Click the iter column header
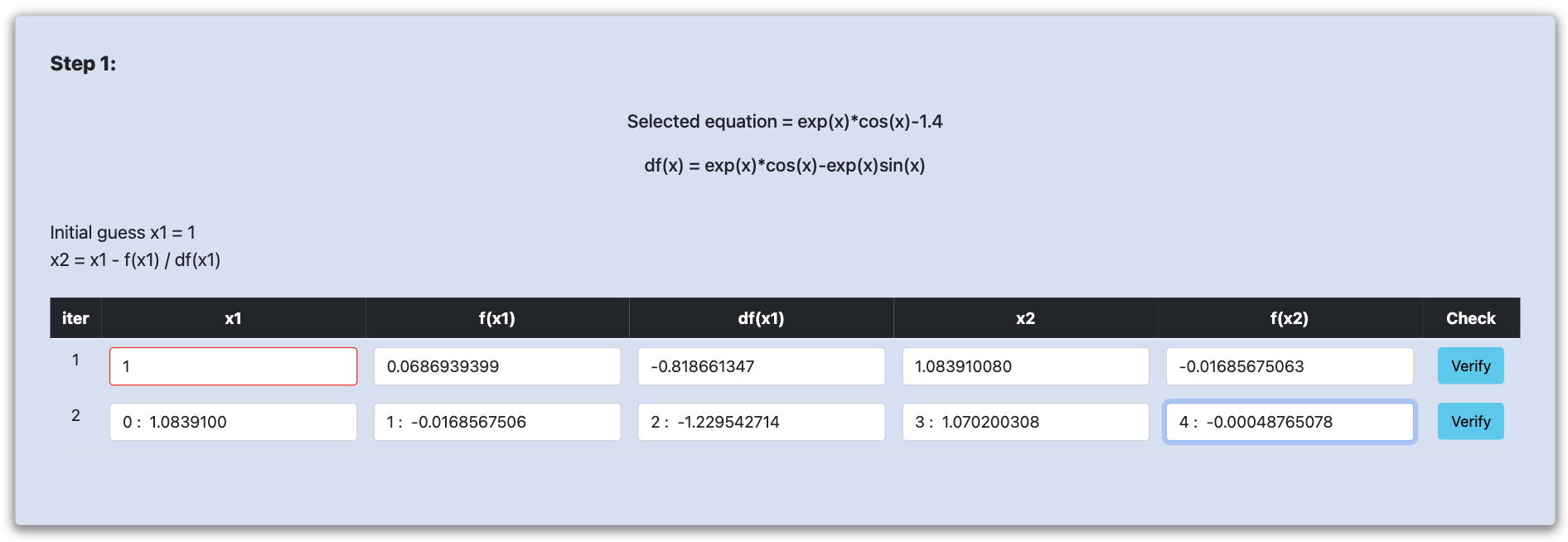Viewport: 1568px width, 542px height. coord(75,318)
